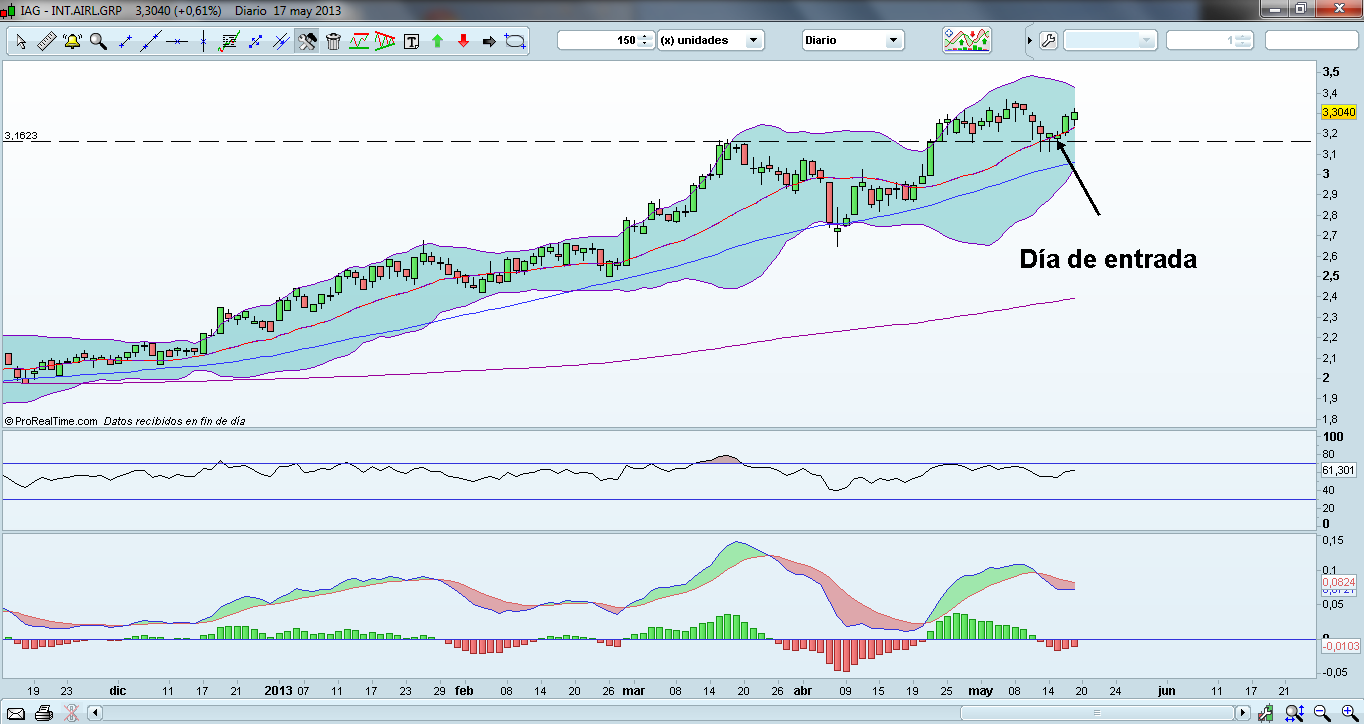Click the MACD value label 0,0824
The width and height of the screenshot is (1364, 724).
tap(1338, 581)
